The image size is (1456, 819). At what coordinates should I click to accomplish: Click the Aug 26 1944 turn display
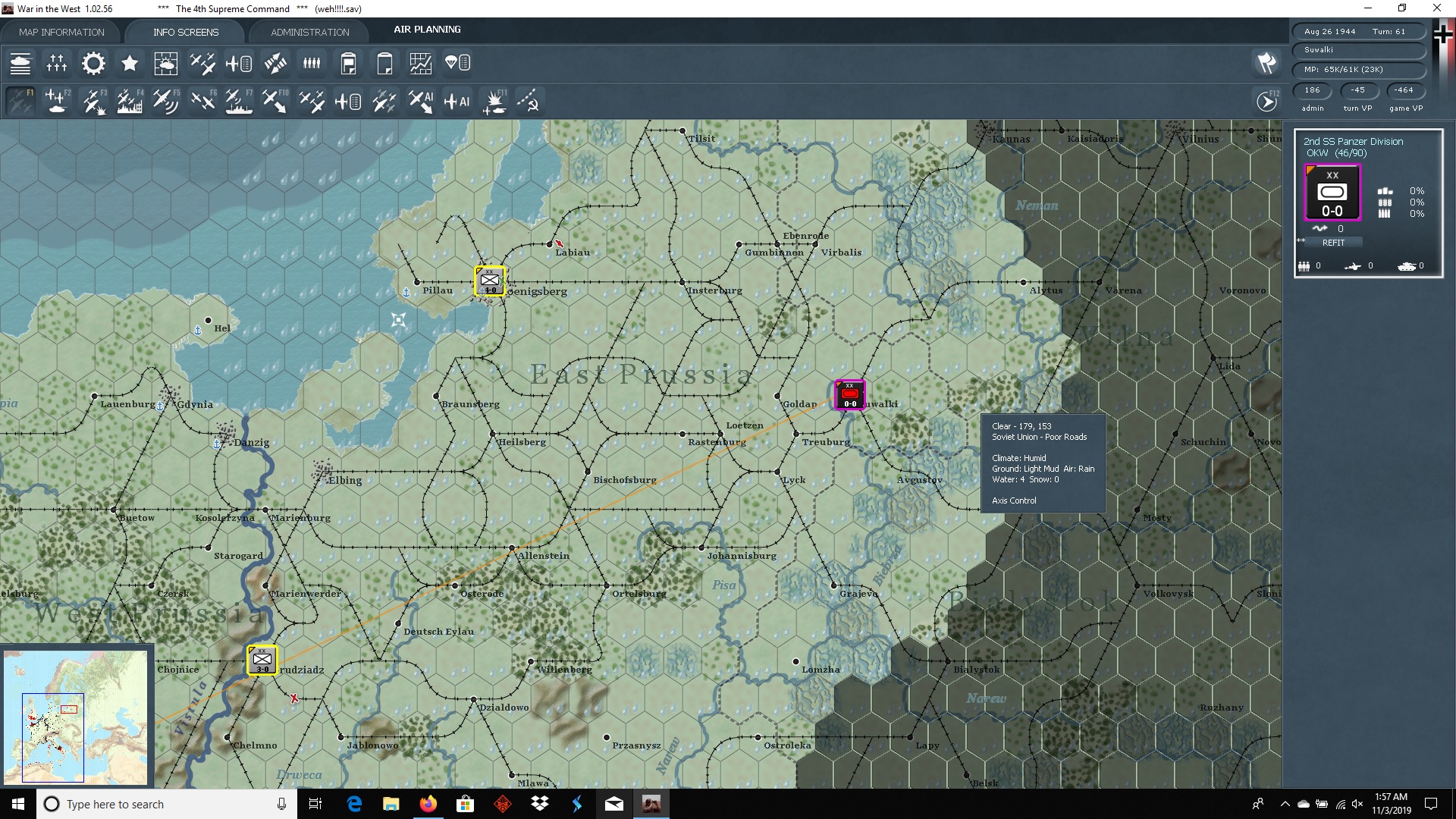coord(1357,32)
